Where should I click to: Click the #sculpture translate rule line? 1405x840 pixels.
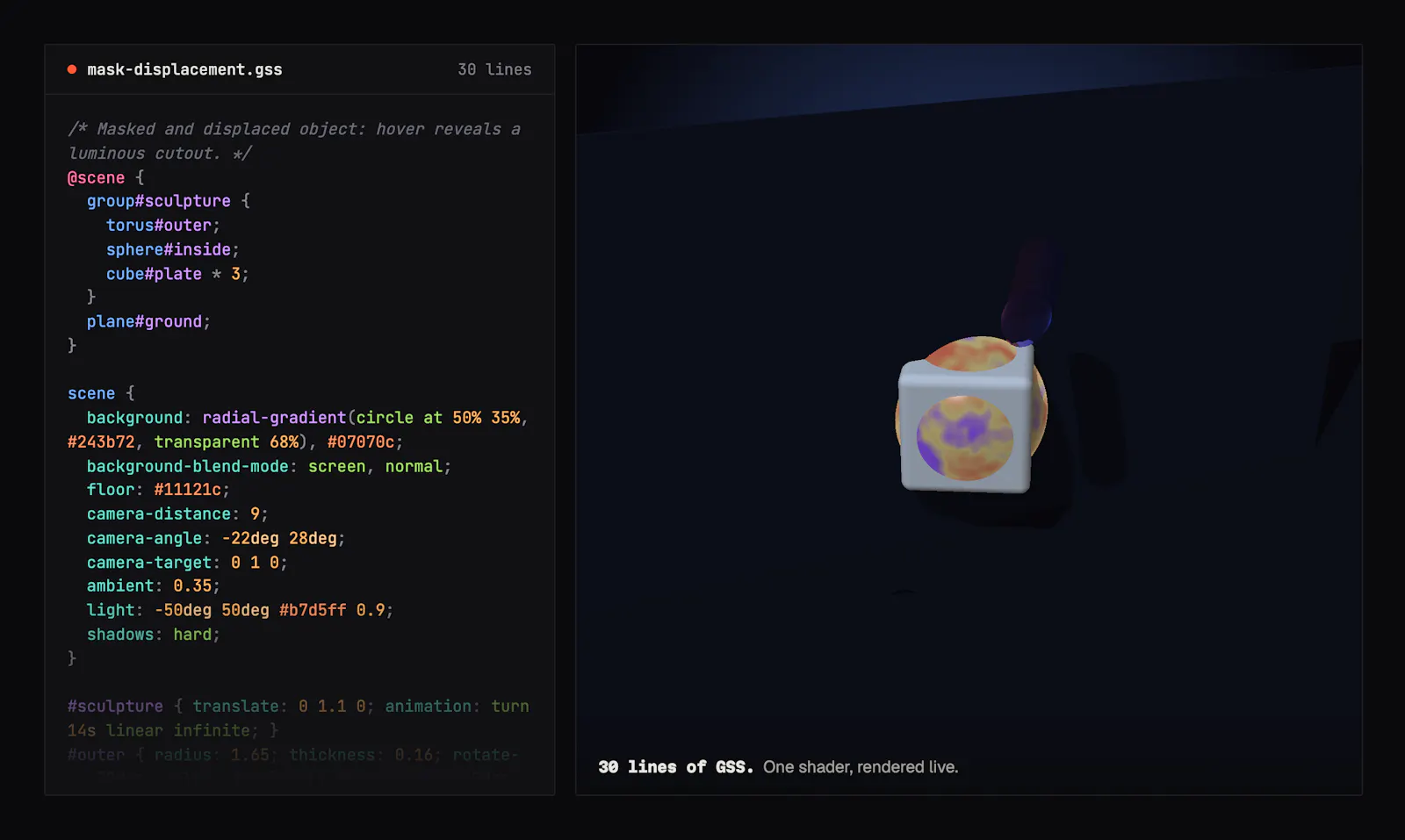pos(299,718)
